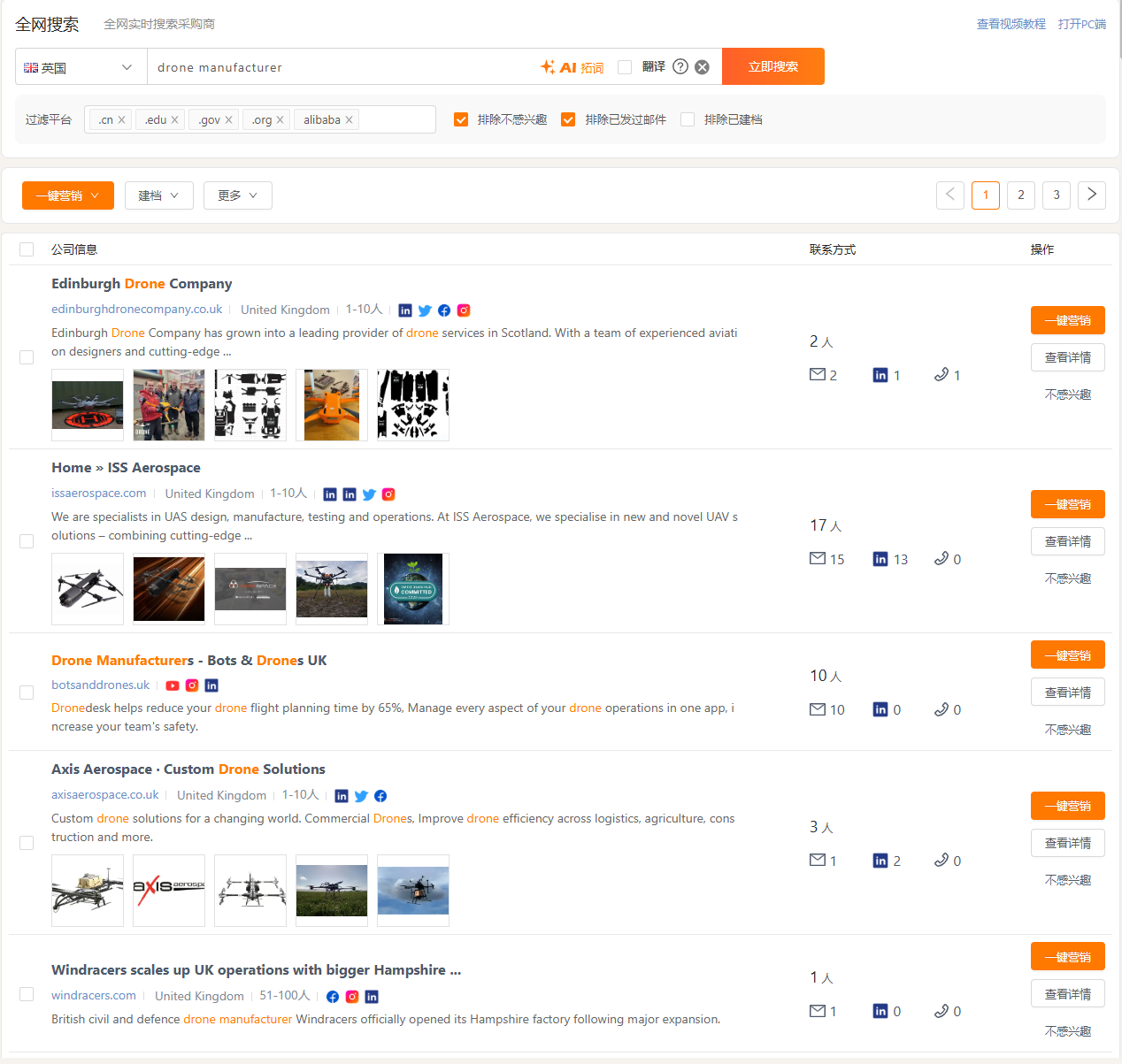Click phone icon for Axis Aerospace row
Image resolution: width=1122 pixels, height=1064 pixels.
pyautogui.click(x=941, y=860)
